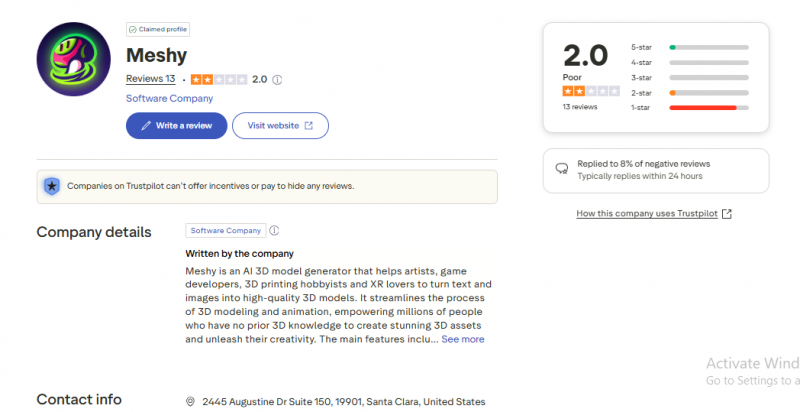This screenshot has width=800, height=412.
Task: Click the Meshy mushroom logo
Action: coord(73,59)
